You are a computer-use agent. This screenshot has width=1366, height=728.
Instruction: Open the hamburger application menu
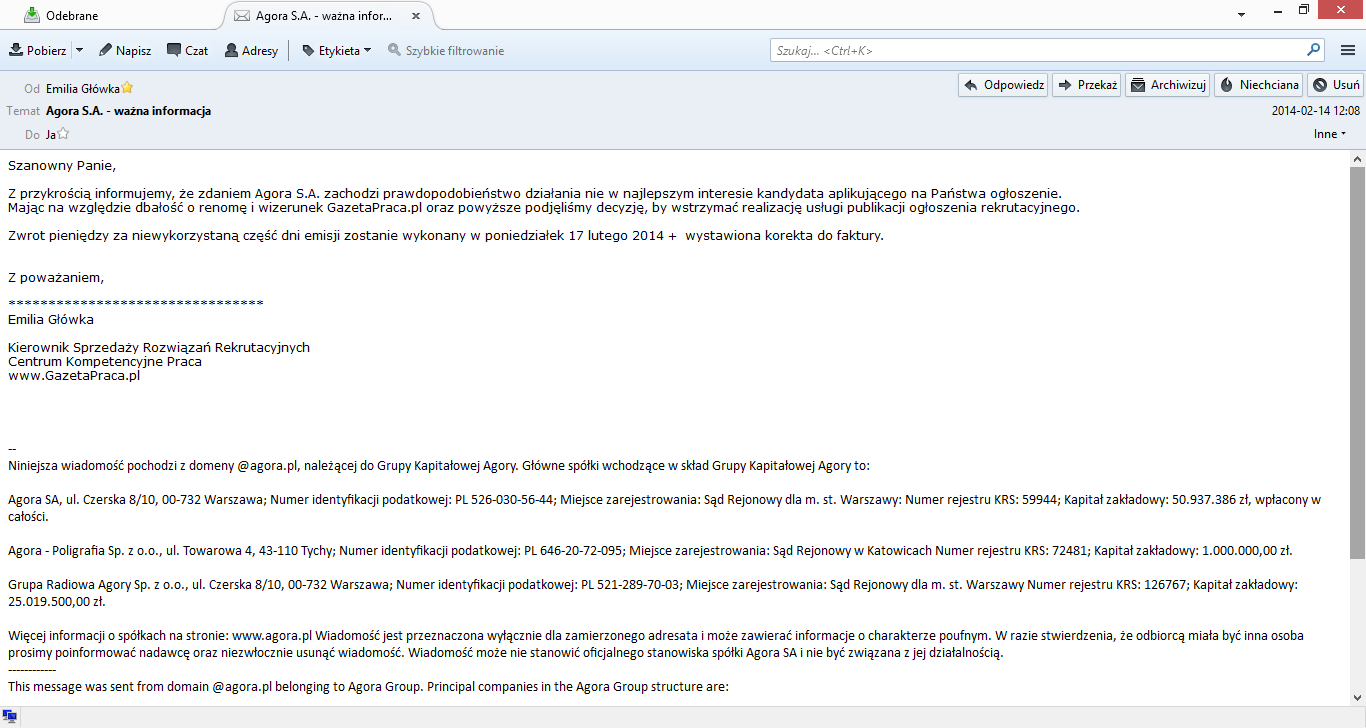click(1347, 50)
